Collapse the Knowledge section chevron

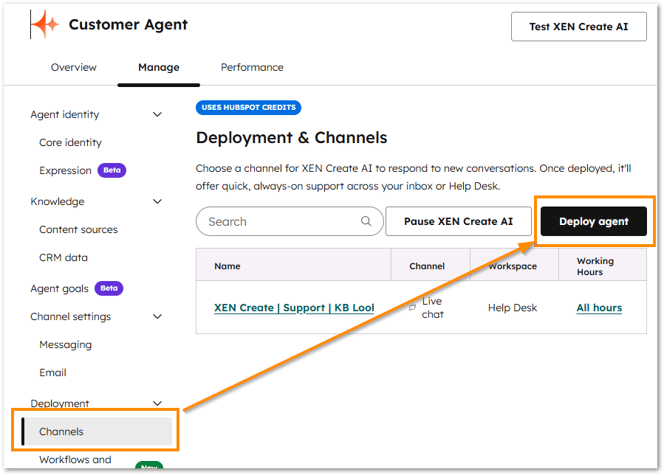coord(157,202)
